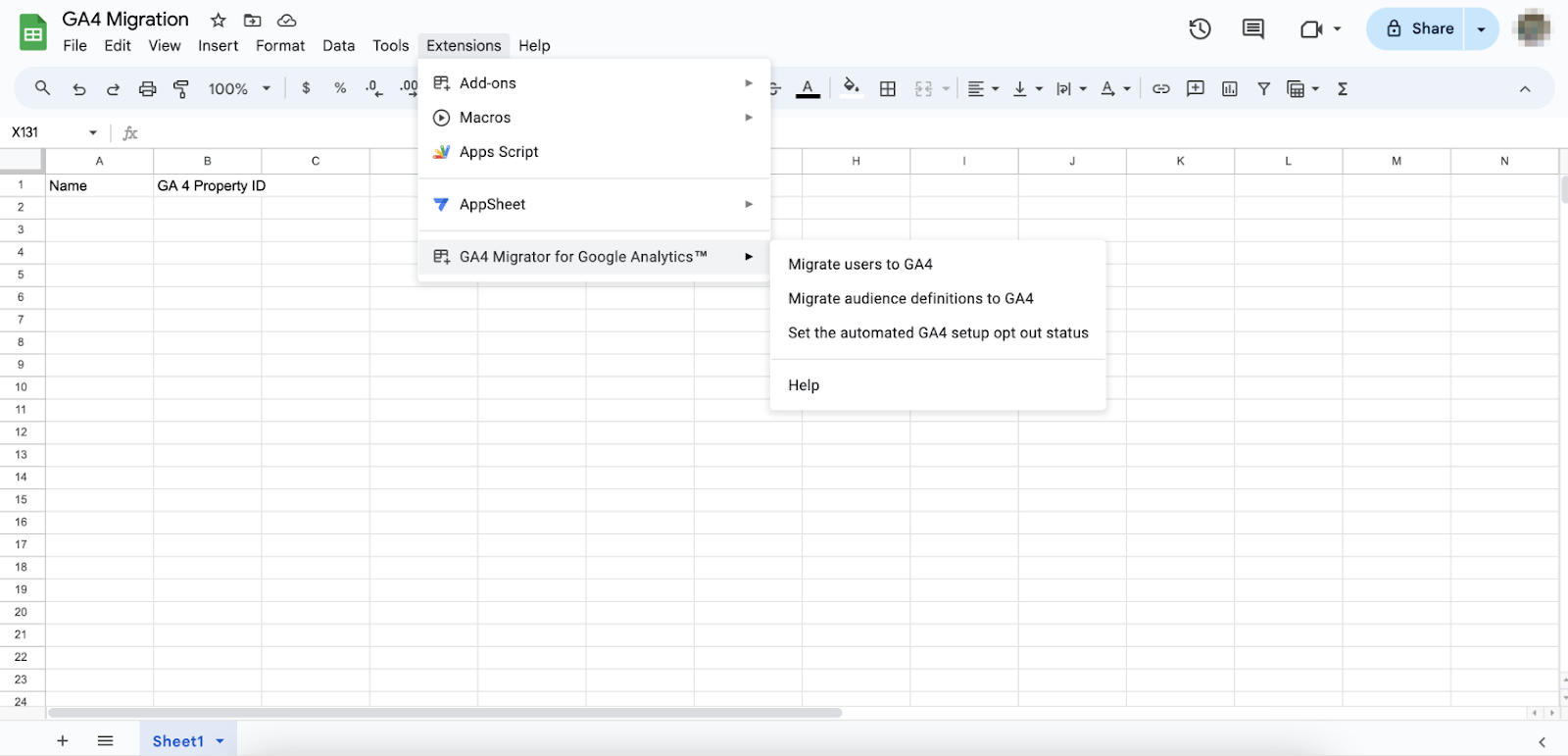Screen dimensions: 1568x756
Task: Open the View menu
Action: click(165, 46)
